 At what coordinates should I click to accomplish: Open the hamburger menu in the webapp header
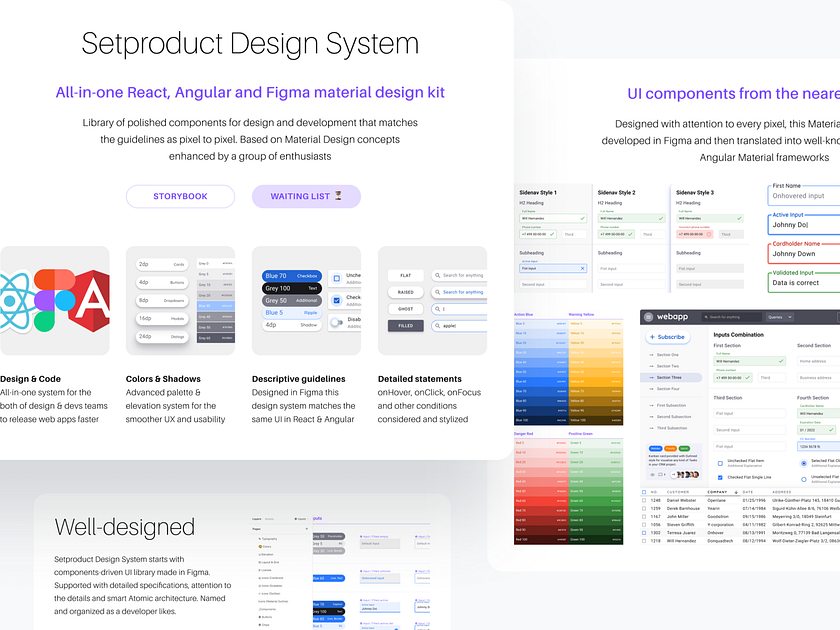tap(648, 317)
